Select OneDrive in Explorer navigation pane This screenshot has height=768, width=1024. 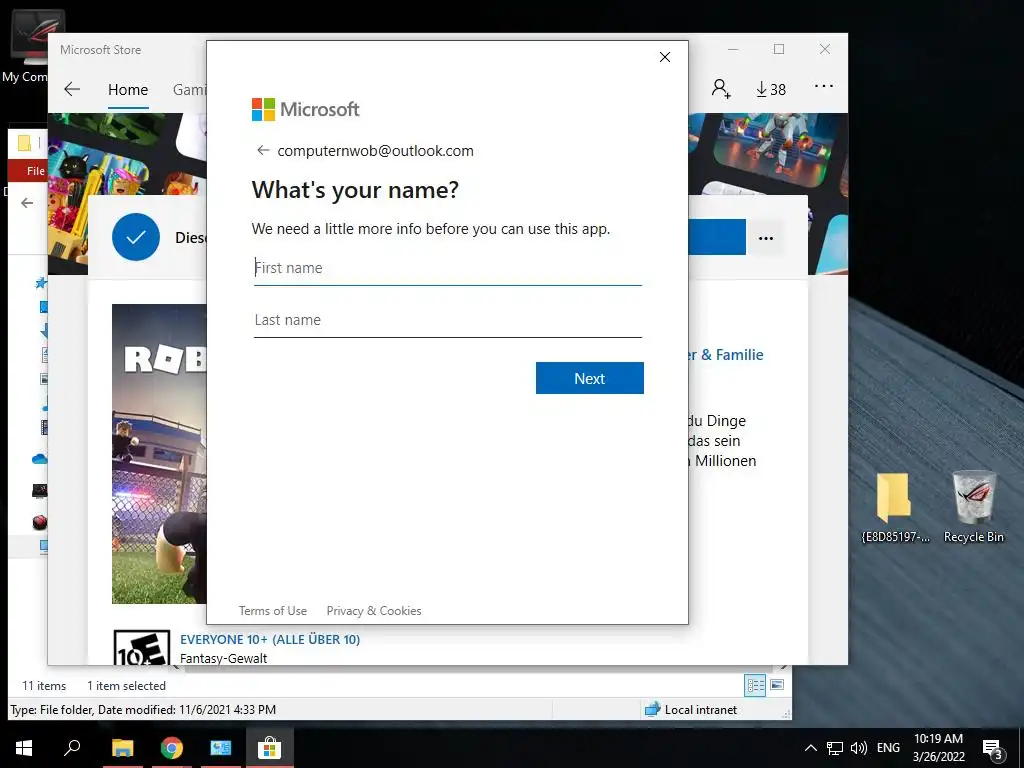click(x=40, y=459)
